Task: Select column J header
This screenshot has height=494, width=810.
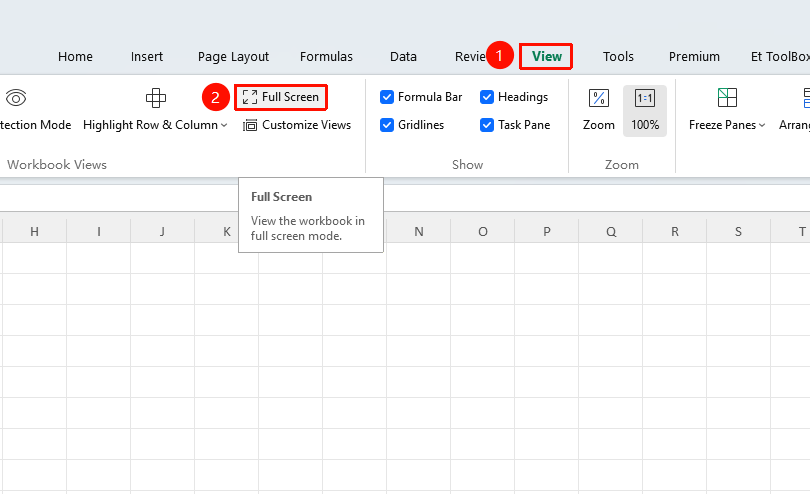Action: pyautogui.click(x=163, y=231)
